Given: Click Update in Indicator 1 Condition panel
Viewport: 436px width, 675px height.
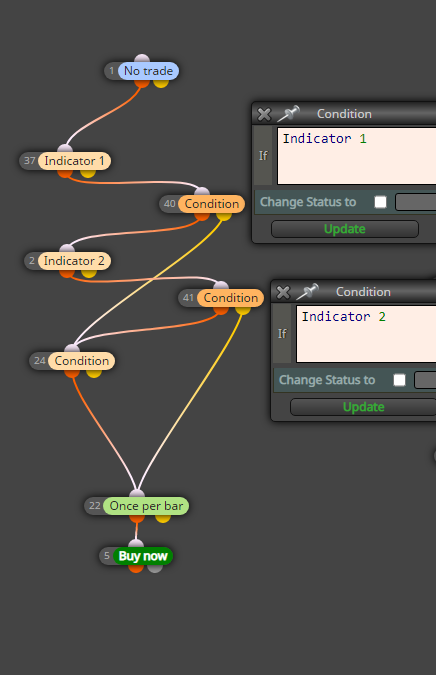Looking at the screenshot, I should coord(345,229).
